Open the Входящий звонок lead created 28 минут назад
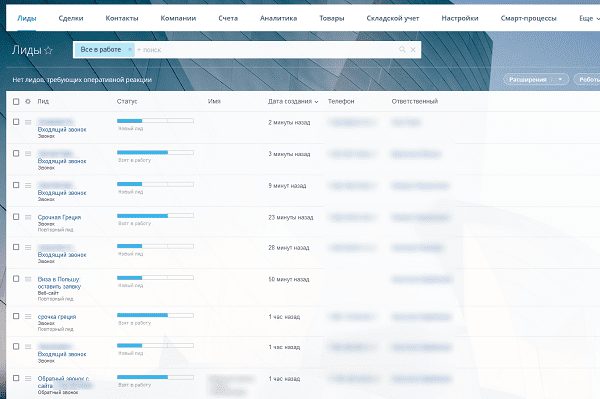The height and width of the screenshot is (399, 600). click(62, 255)
